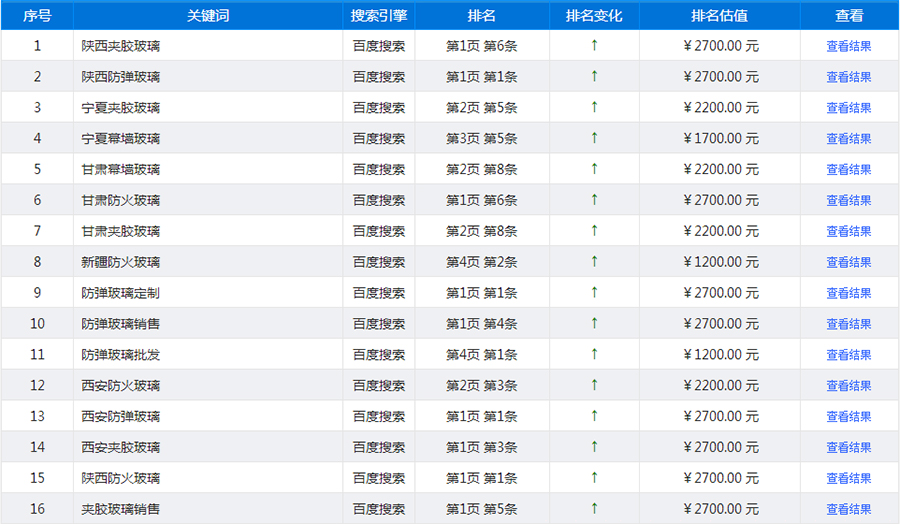Click the up arrow for 陕西防火玻璃

point(594,479)
